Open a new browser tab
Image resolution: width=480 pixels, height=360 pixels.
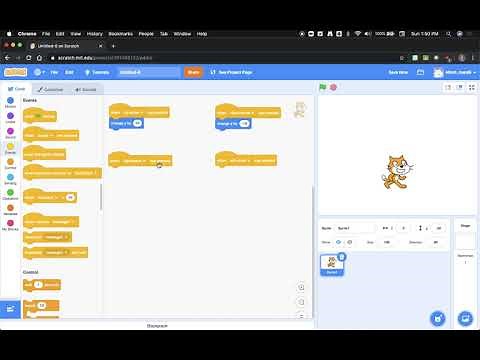113,46
